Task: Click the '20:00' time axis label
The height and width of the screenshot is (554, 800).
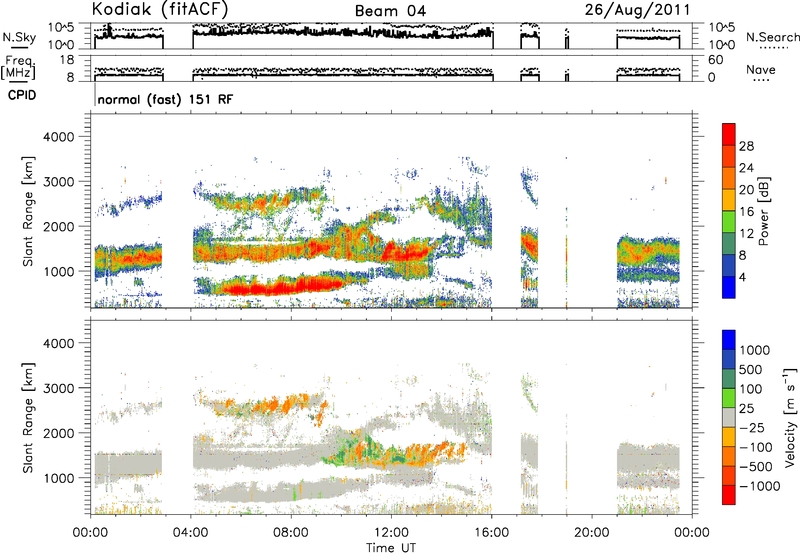Action: 592,533
